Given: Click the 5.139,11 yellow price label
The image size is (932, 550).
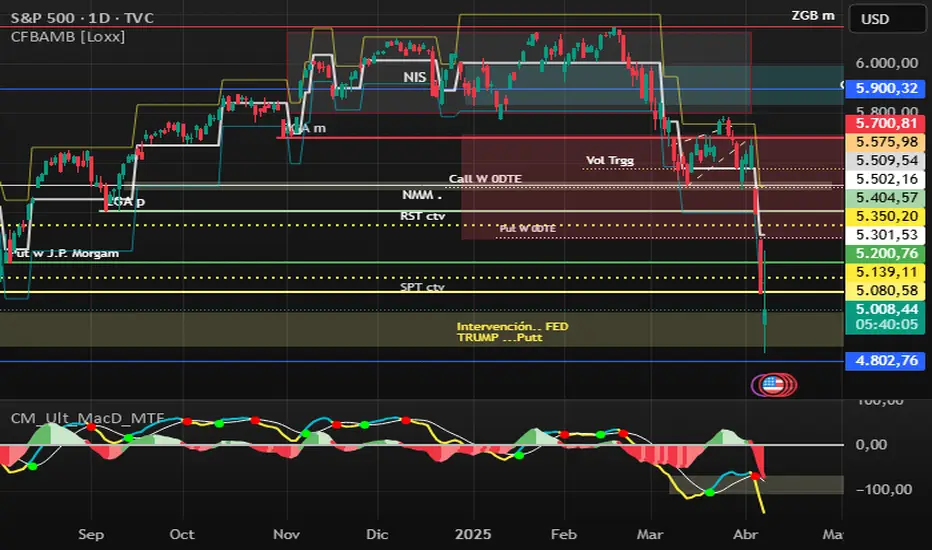Looking at the screenshot, I should coord(886,272).
